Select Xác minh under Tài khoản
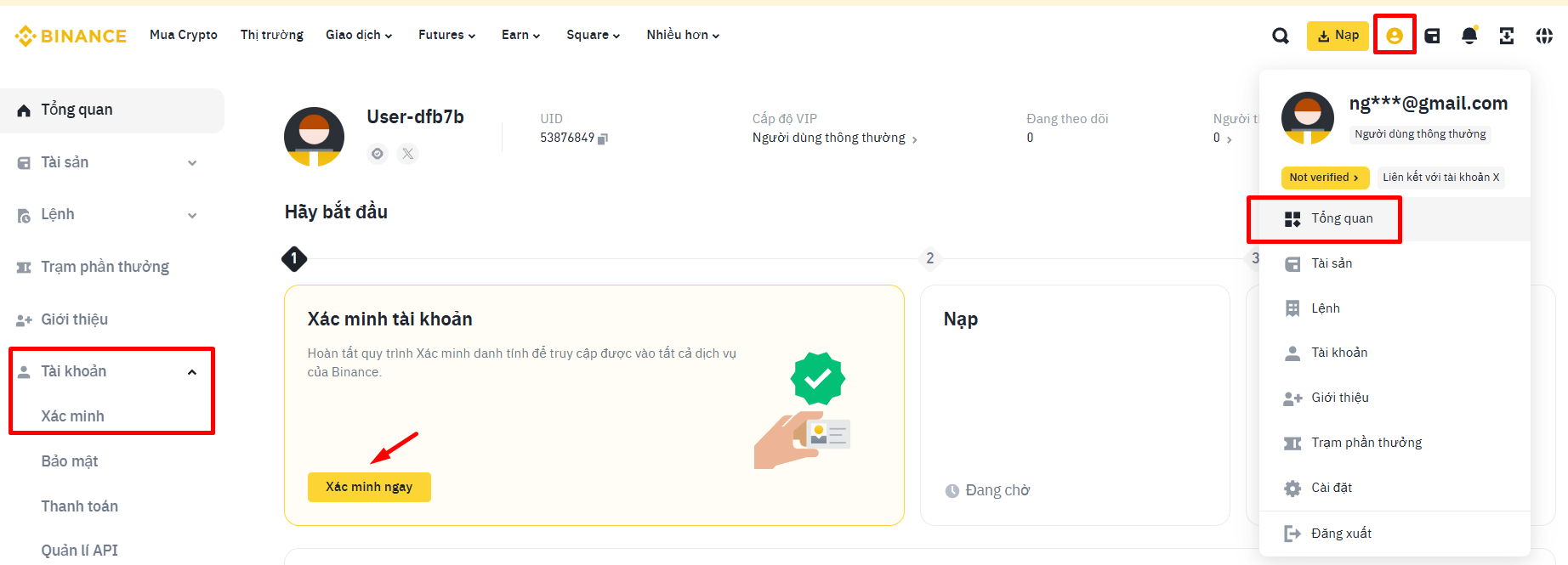1568x565 pixels. point(73,416)
